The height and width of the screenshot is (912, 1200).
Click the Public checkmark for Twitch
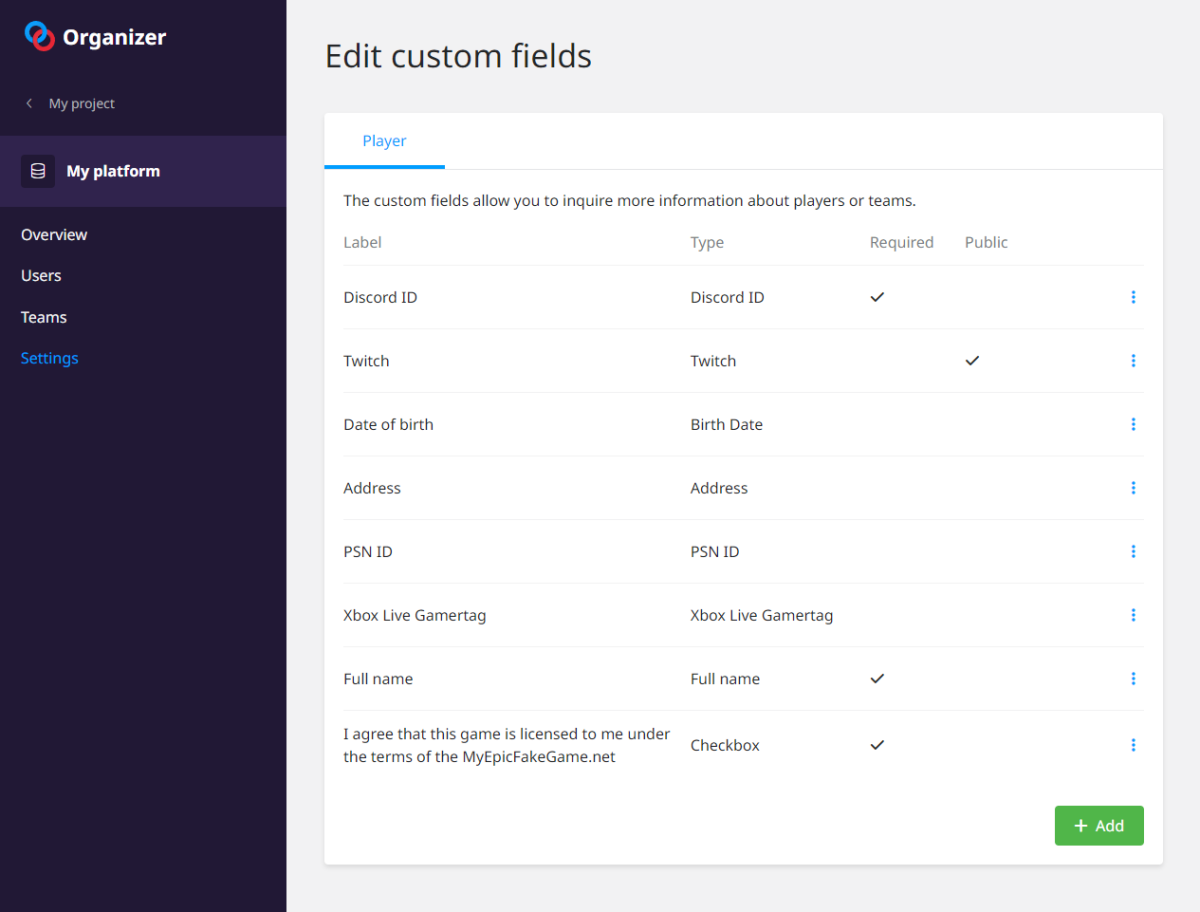tap(972, 361)
